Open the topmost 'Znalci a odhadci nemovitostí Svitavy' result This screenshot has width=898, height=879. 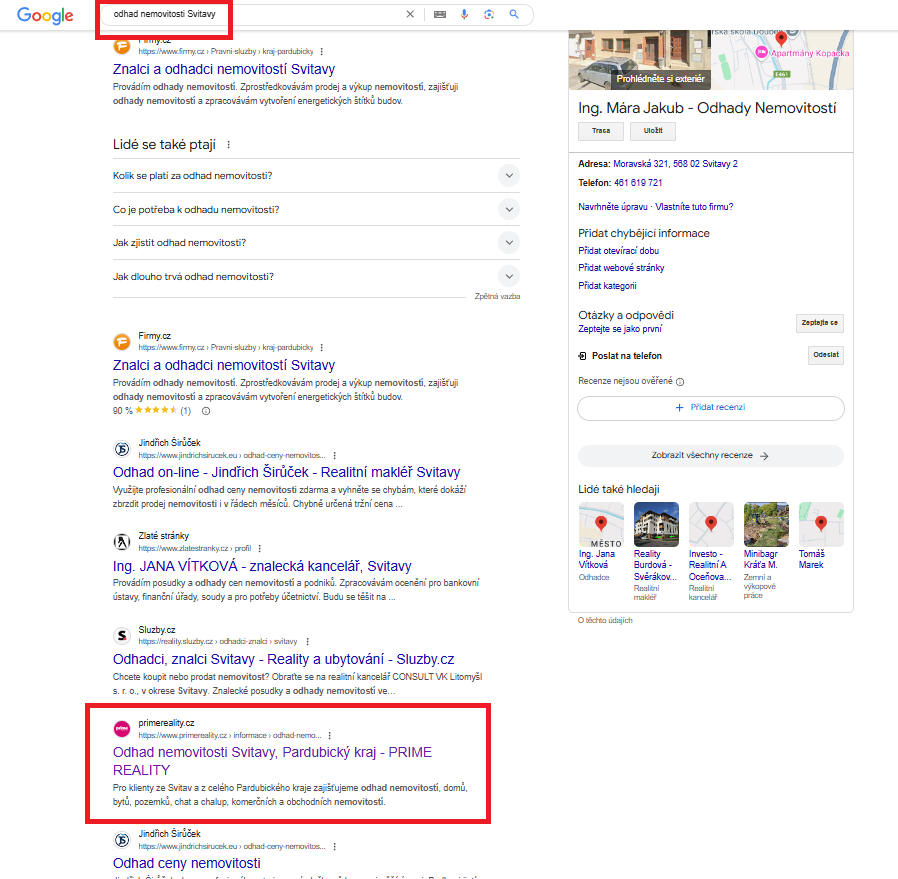[x=224, y=69]
